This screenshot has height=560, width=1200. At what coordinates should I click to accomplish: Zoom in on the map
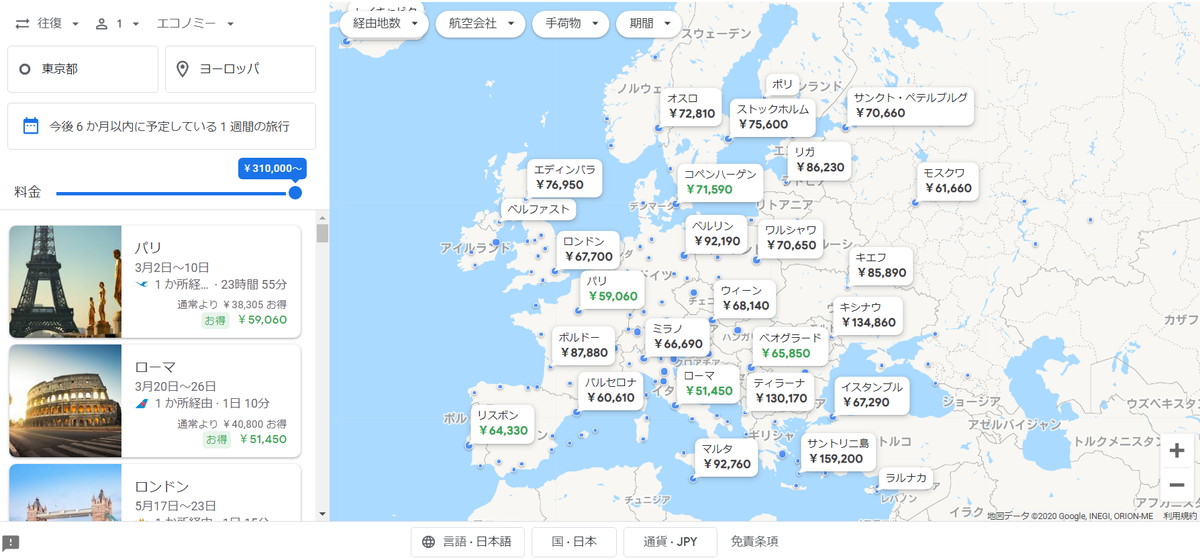pyautogui.click(x=1177, y=450)
